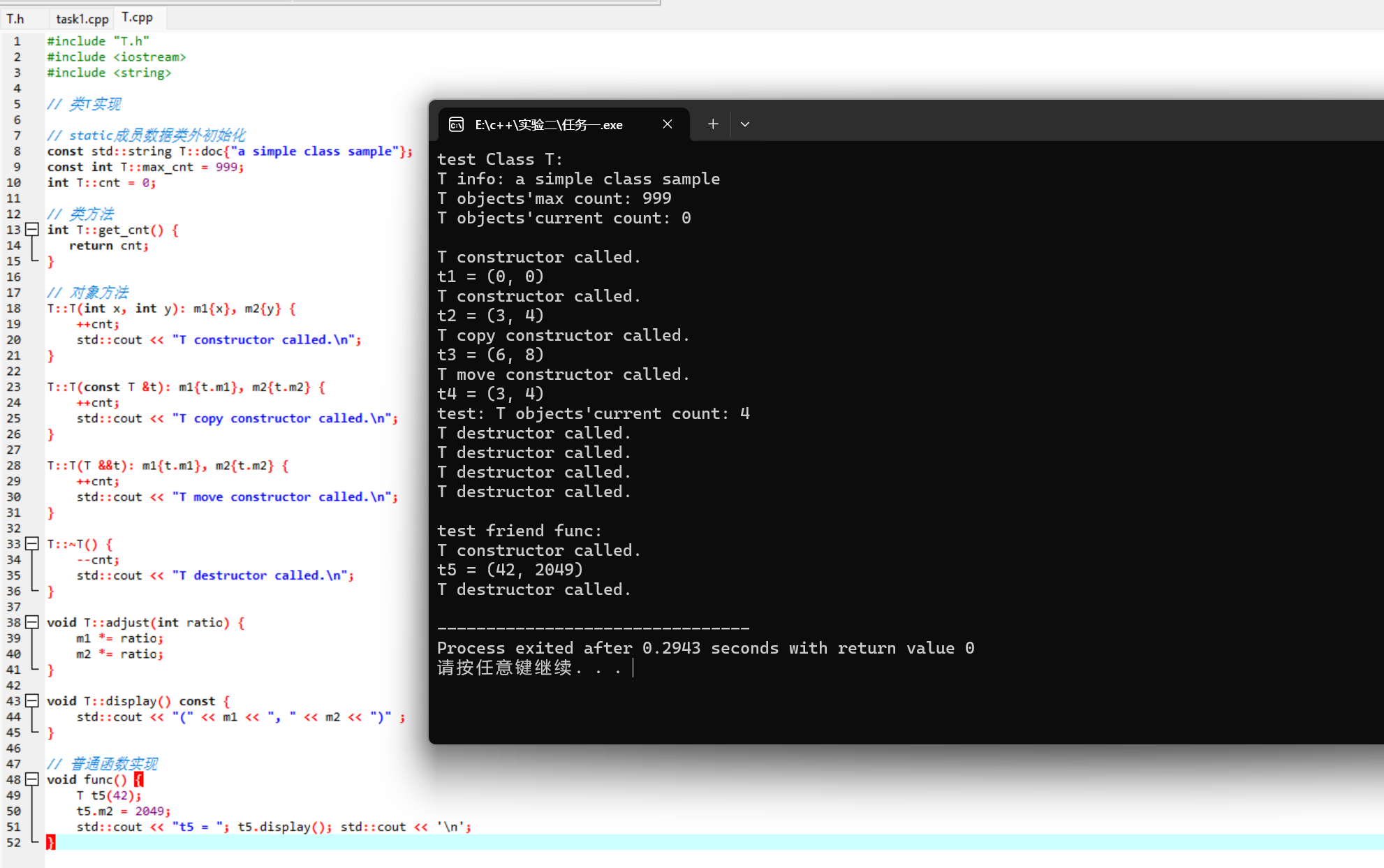
Task: Click line number 28 in the gutter
Action: coord(14,465)
